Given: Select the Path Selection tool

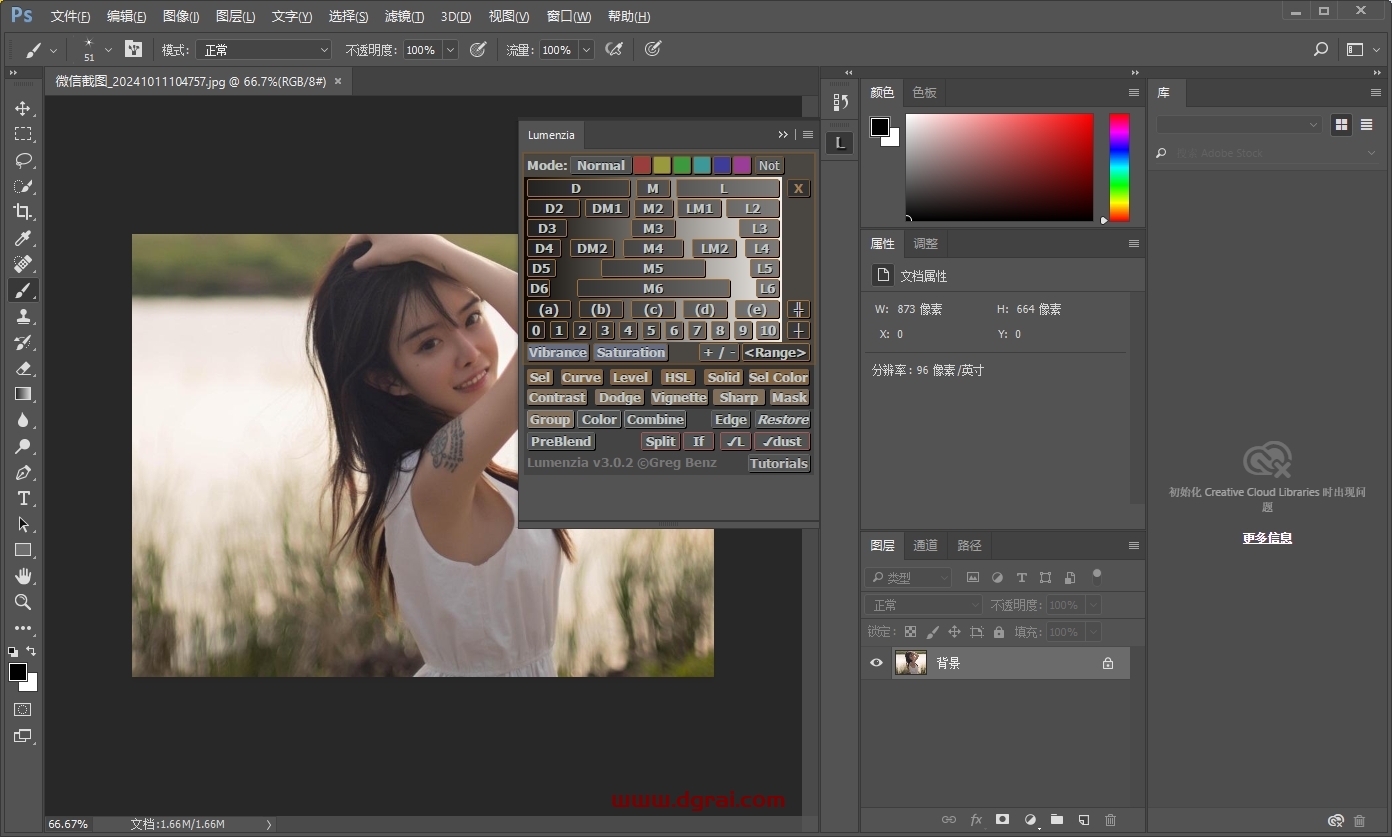Looking at the screenshot, I should click(23, 524).
